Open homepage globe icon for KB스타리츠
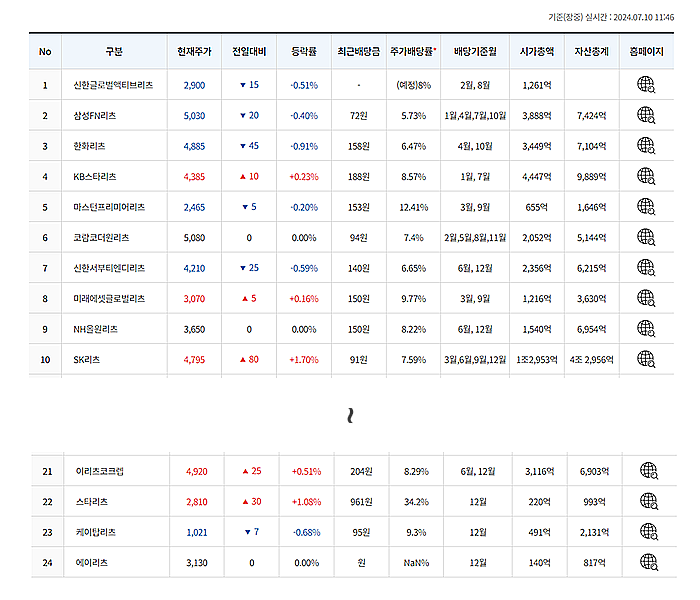Image resolution: width=700 pixels, height=600 pixels. pos(646,176)
